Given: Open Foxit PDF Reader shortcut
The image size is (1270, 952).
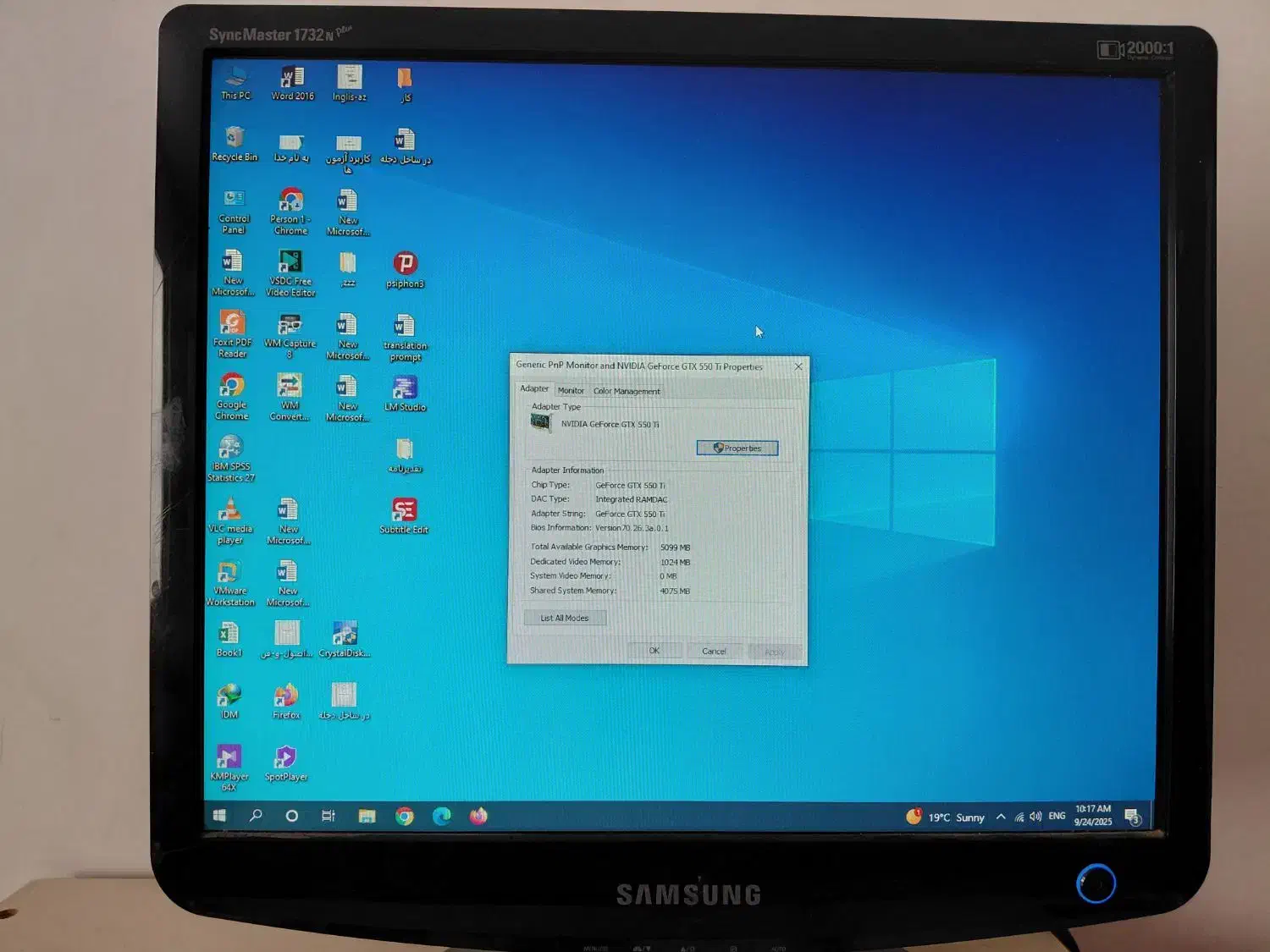Looking at the screenshot, I should tap(232, 334).
